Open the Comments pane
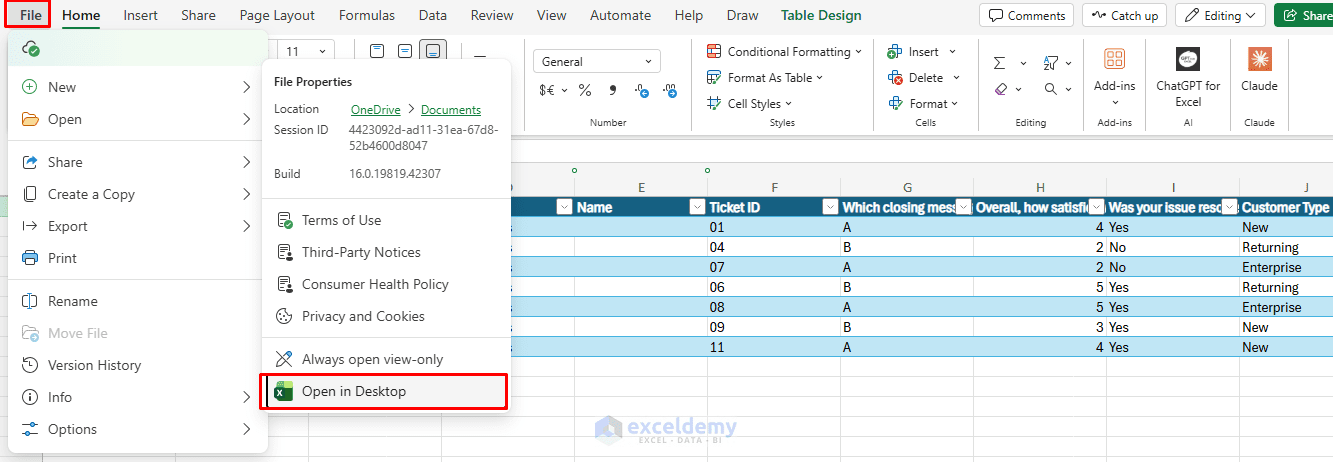The width and height of the screenshot is (1333, 462). pyautogui.click(x=1027, y=15)
